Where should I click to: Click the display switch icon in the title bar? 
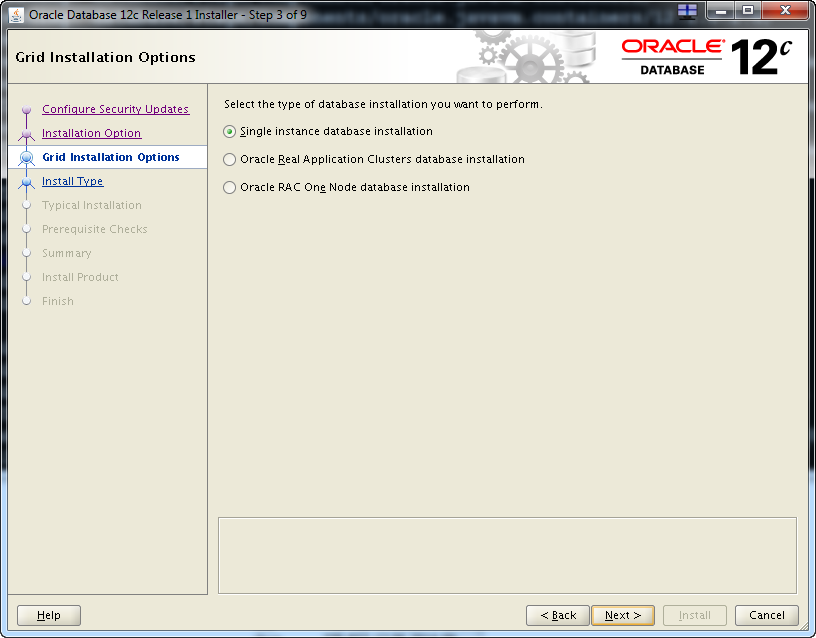[x=687, y=11]
